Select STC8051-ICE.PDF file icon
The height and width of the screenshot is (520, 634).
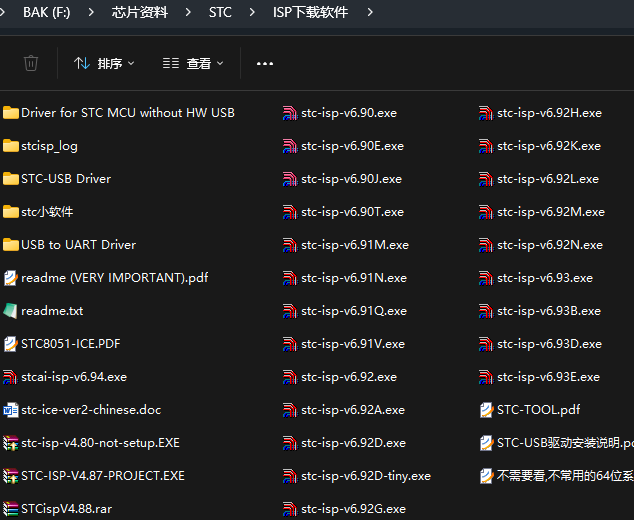click(11, 344)
